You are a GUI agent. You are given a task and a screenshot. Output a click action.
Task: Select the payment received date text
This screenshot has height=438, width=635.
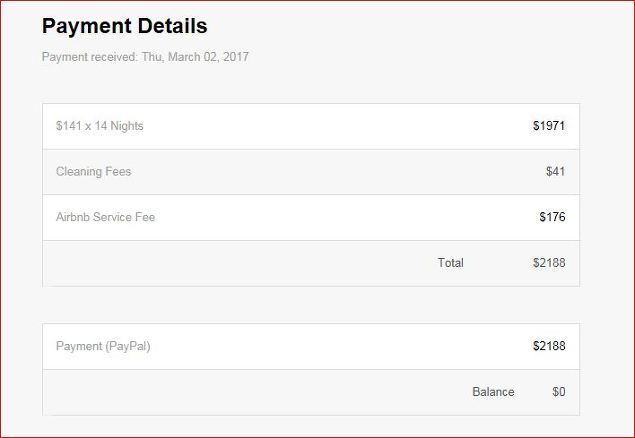point(145,57)
